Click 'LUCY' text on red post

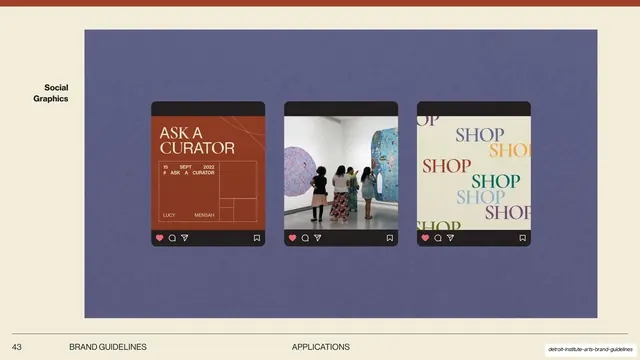pyautogui.click(x=169, y=215)
